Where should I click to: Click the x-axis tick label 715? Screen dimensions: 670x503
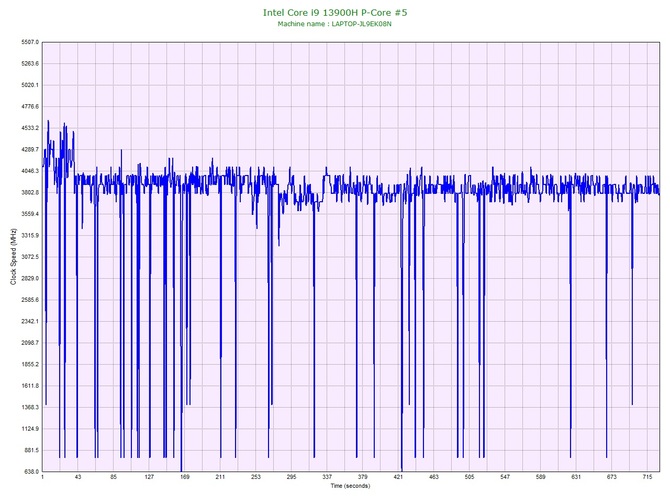pos(647,477)
